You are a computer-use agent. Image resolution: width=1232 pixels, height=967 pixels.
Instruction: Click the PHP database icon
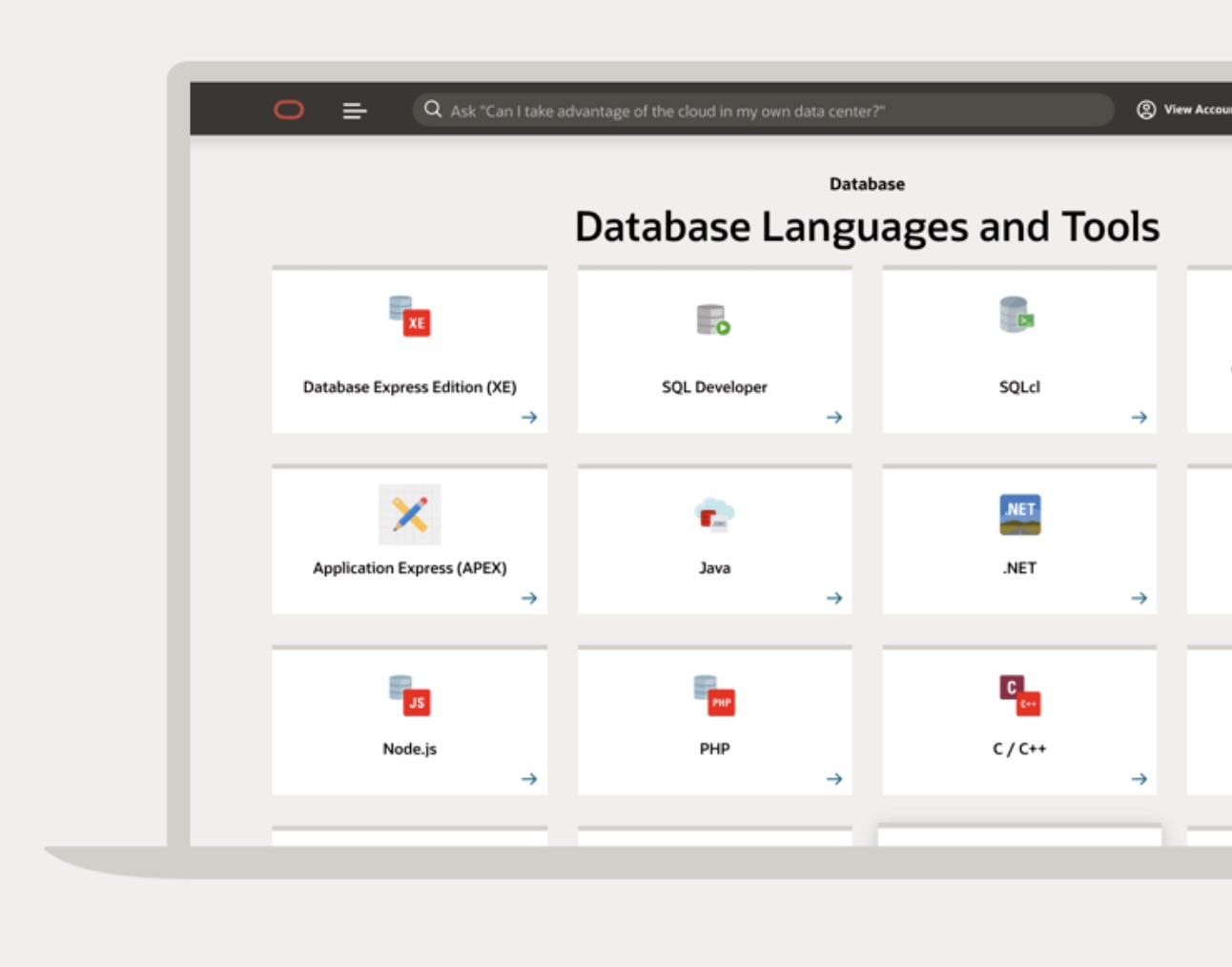click(714, 695)
